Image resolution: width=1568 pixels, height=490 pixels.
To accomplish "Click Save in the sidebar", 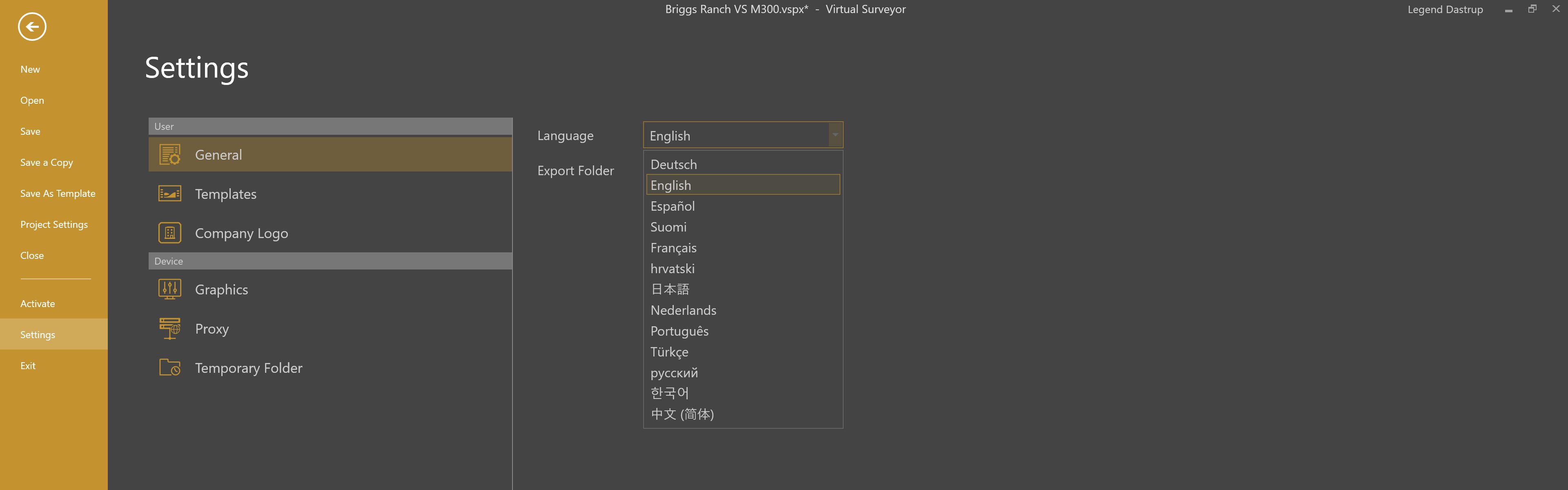I will [53, 131].
